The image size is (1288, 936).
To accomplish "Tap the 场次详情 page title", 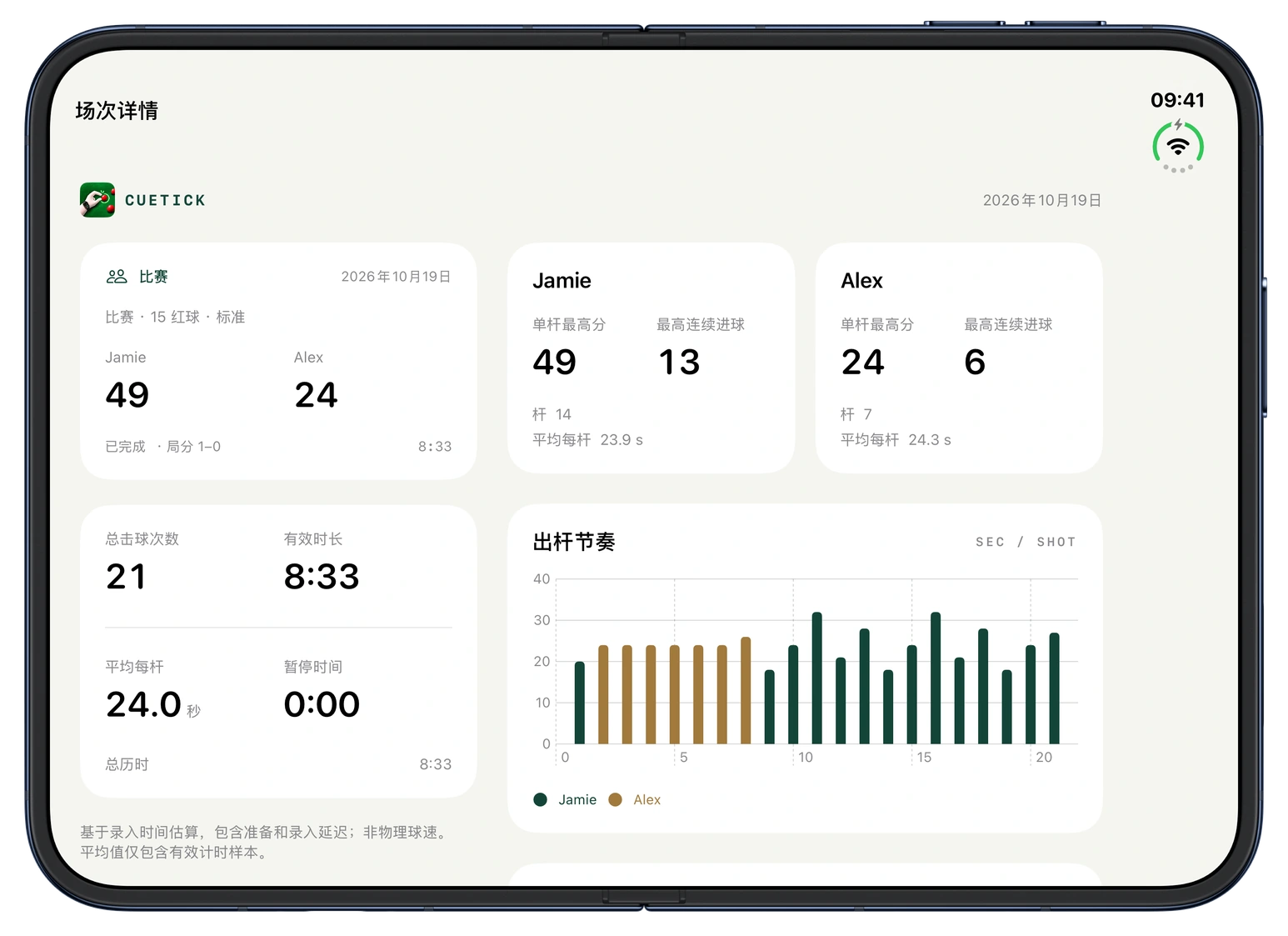I will pos(117,111).
